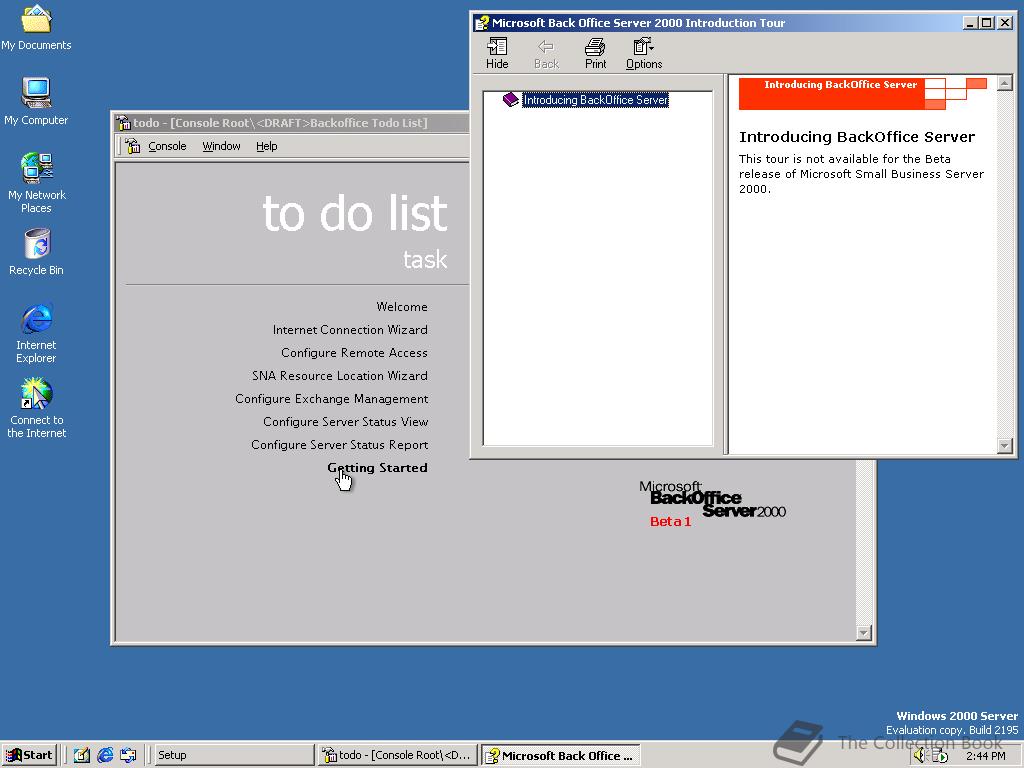Screen dimensions: 1024x768
Task: Click scroll down arrow in todo window
Action: pyautogui.click(x=864, y=632)
